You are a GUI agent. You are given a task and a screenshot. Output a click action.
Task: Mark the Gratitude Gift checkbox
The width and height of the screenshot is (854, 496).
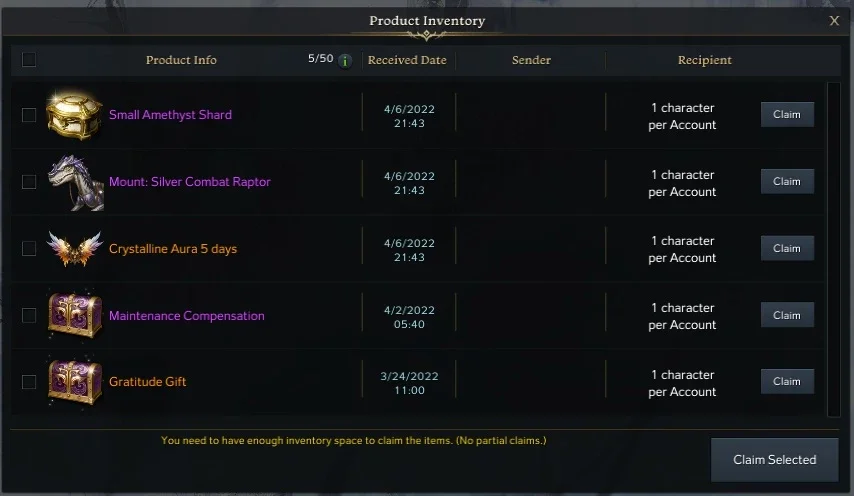point(29,382)
